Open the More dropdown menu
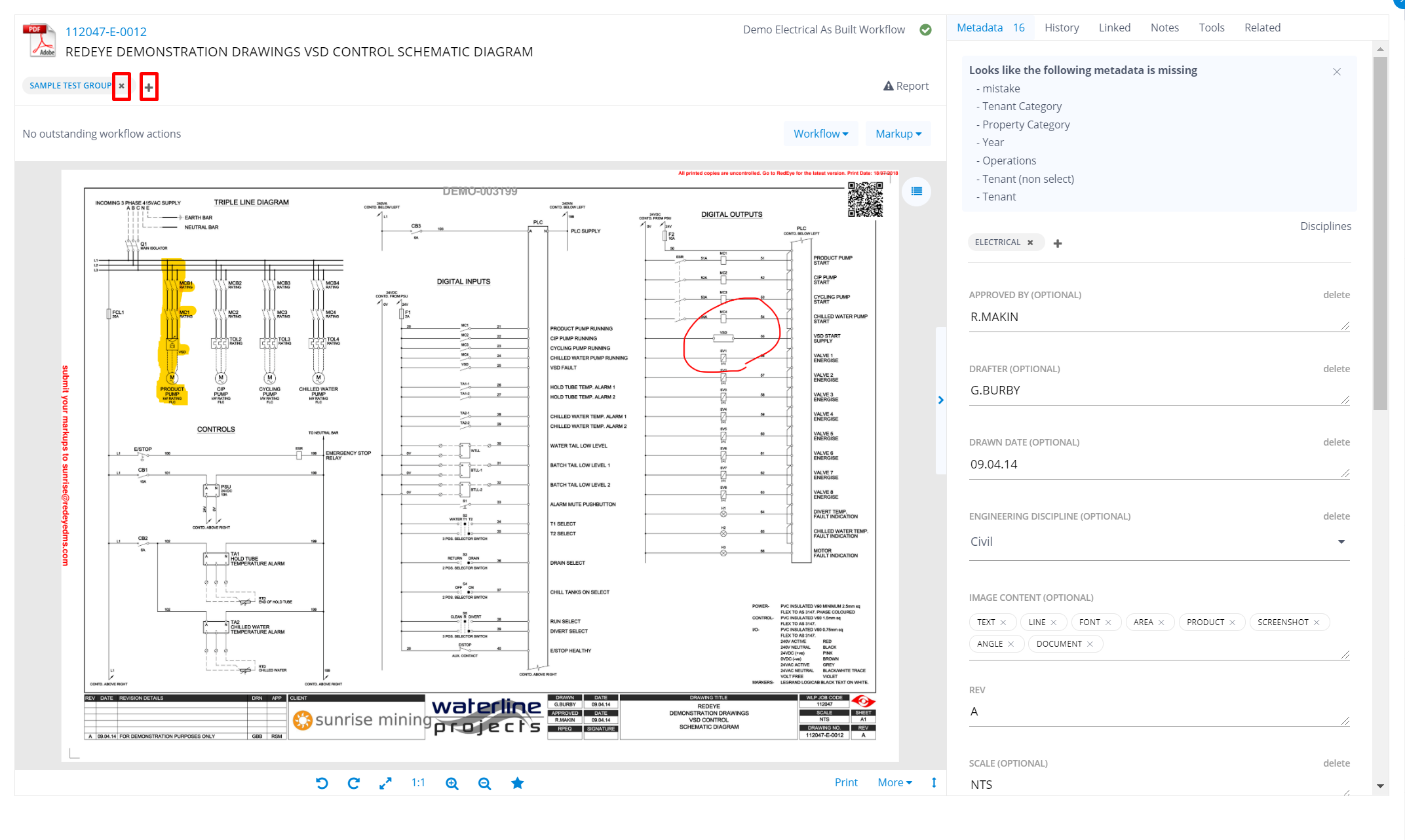This screenshot has width=1405, height=840. click(x=895, y=782)
